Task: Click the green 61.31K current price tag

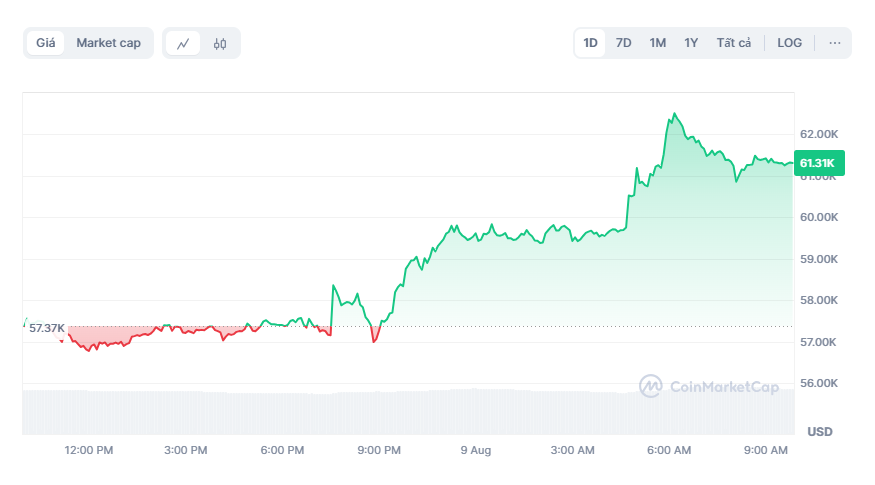Action: (x=819, y=163)
